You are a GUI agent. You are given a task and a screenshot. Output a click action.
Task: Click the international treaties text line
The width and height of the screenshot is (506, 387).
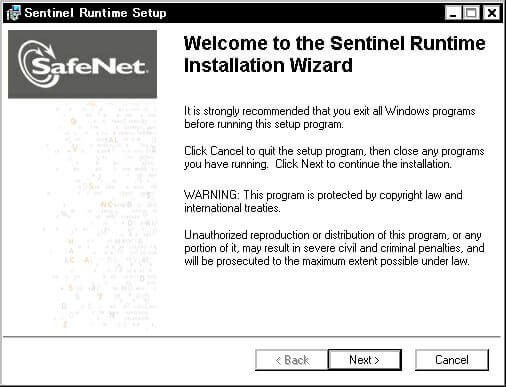click(232, 208)
